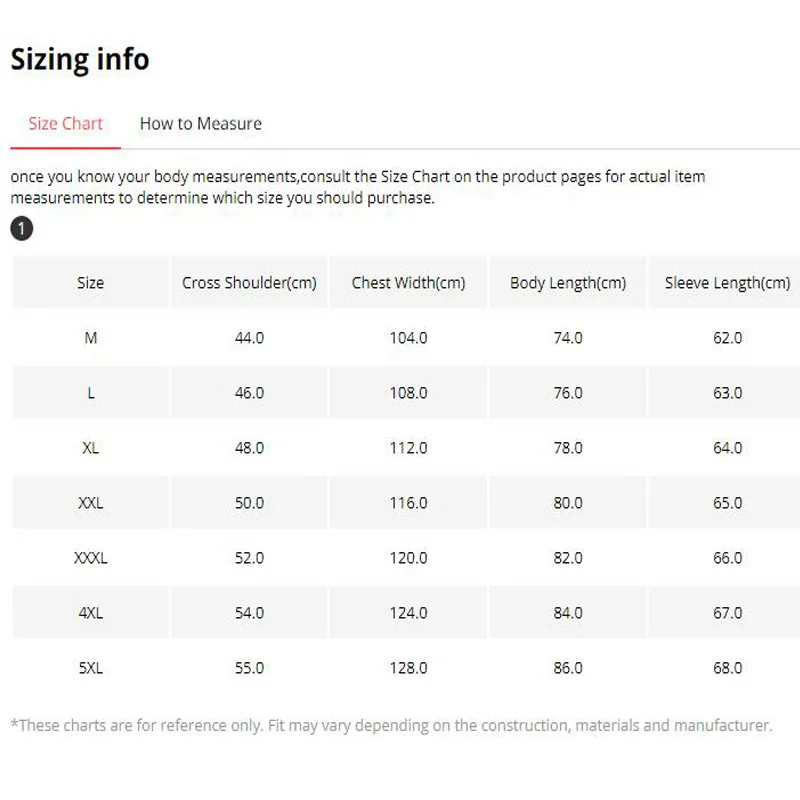Switch to the How to Measure tab
The image size is (800, 800).
click(201, 123)
